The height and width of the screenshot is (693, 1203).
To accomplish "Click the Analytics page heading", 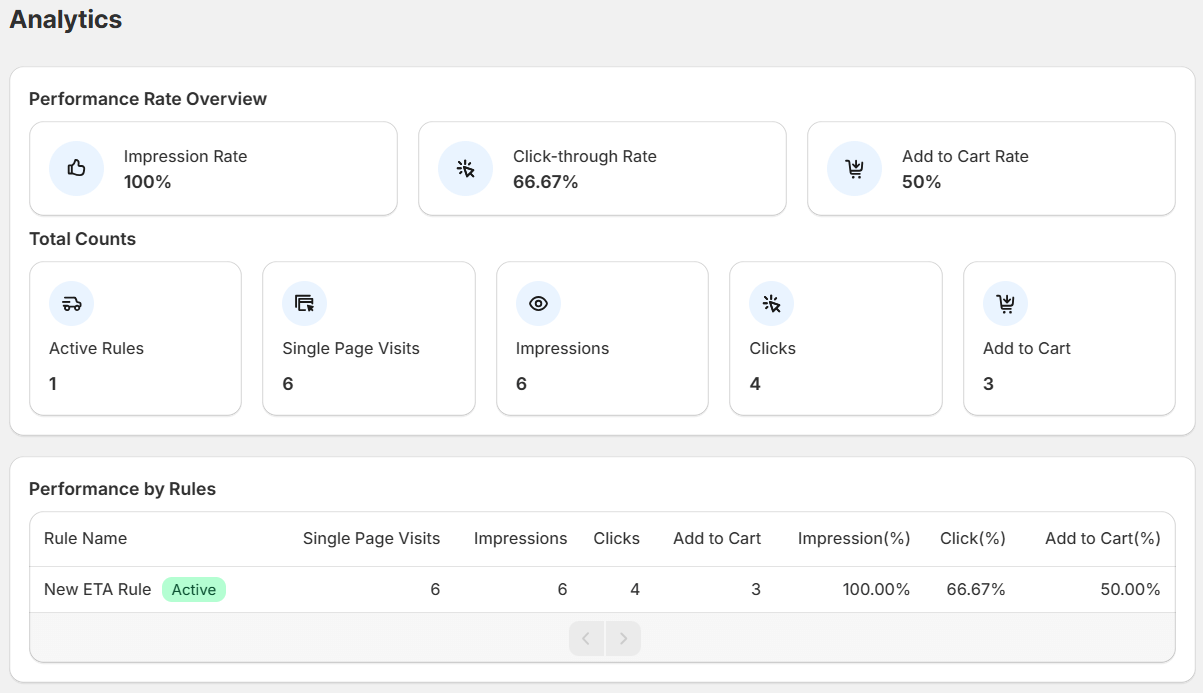I will [x=64, y=19].
